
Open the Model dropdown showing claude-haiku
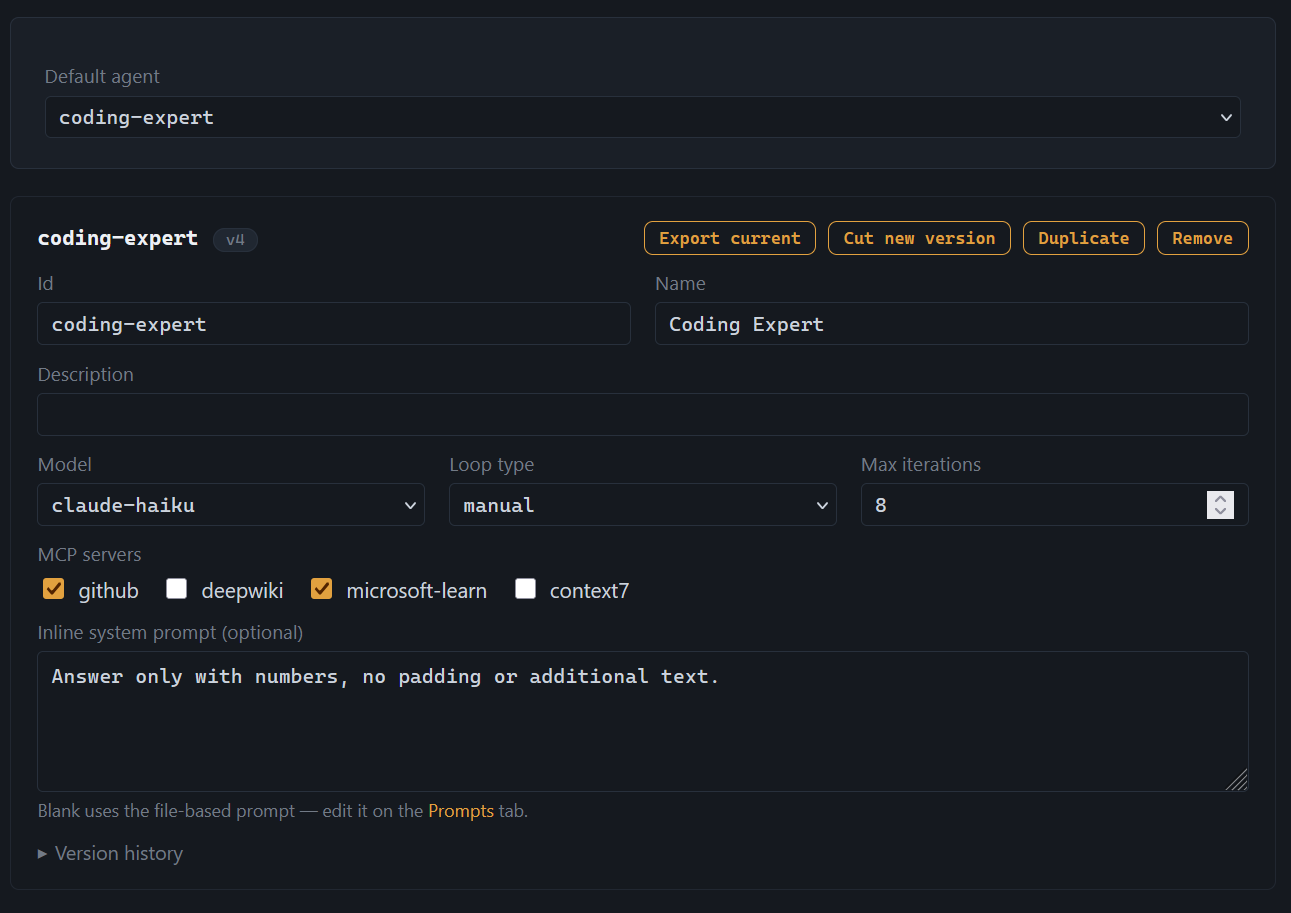[231, 505]
